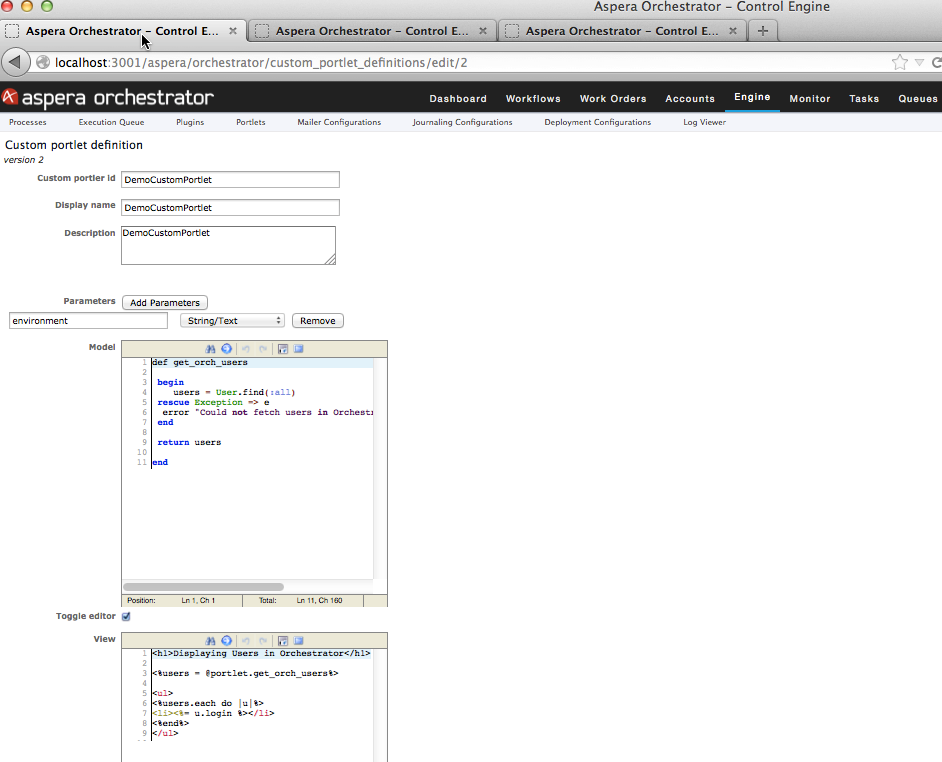Click the browser URL address field
This screenshot has height=762, width=942.
point(469,62)
